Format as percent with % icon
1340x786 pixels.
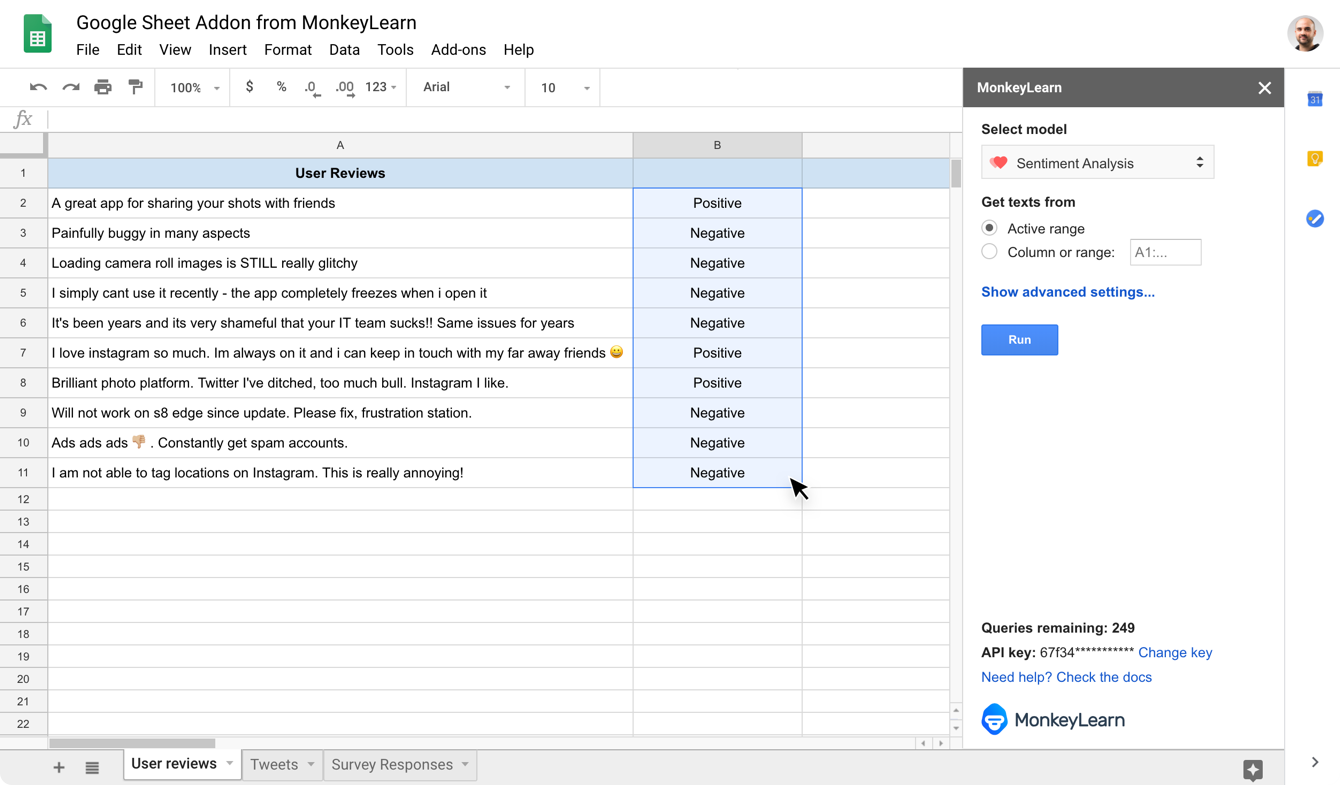[x=281, y=87]
